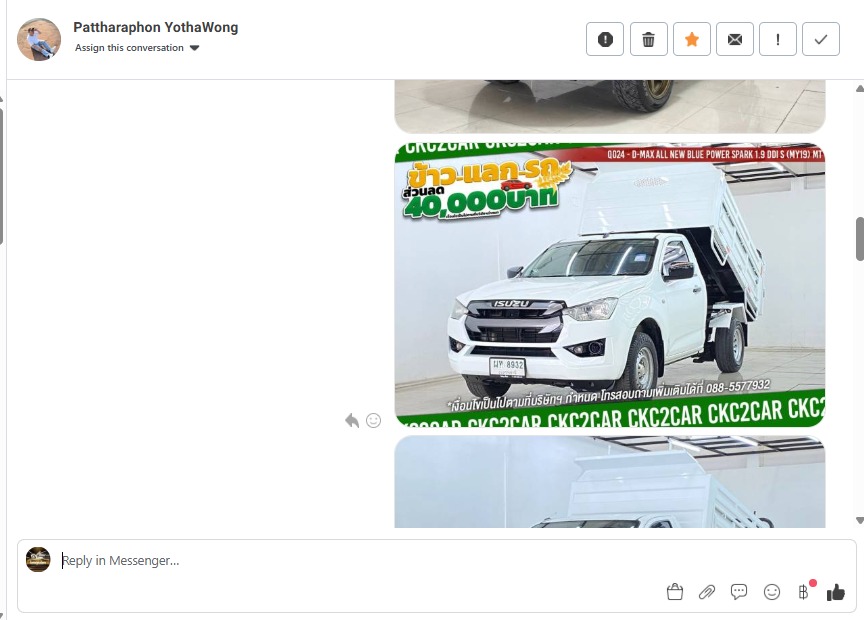The image size is (864, 620).
Task: Open emoji picker in reply box
Action: click(771, 592)
